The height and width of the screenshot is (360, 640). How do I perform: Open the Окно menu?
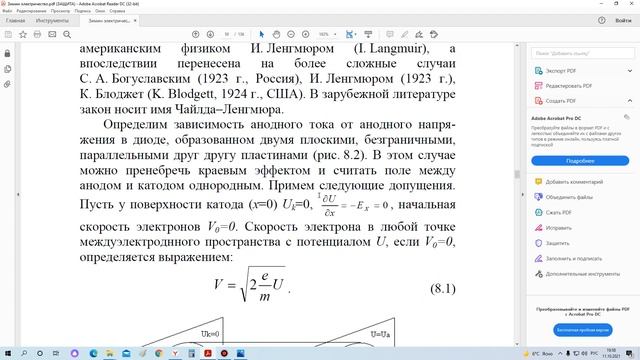[x=100, y=11]
